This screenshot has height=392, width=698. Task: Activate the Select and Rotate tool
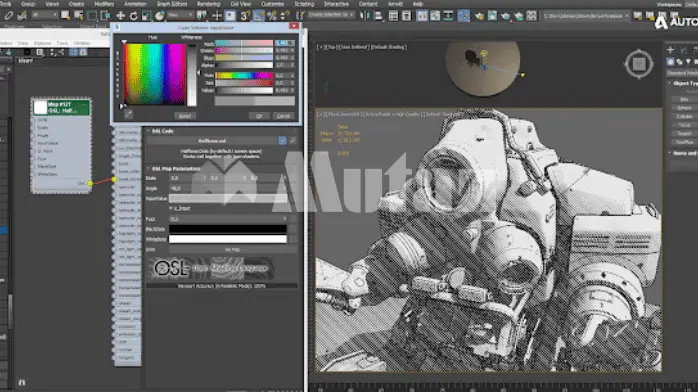coord(134,16)
